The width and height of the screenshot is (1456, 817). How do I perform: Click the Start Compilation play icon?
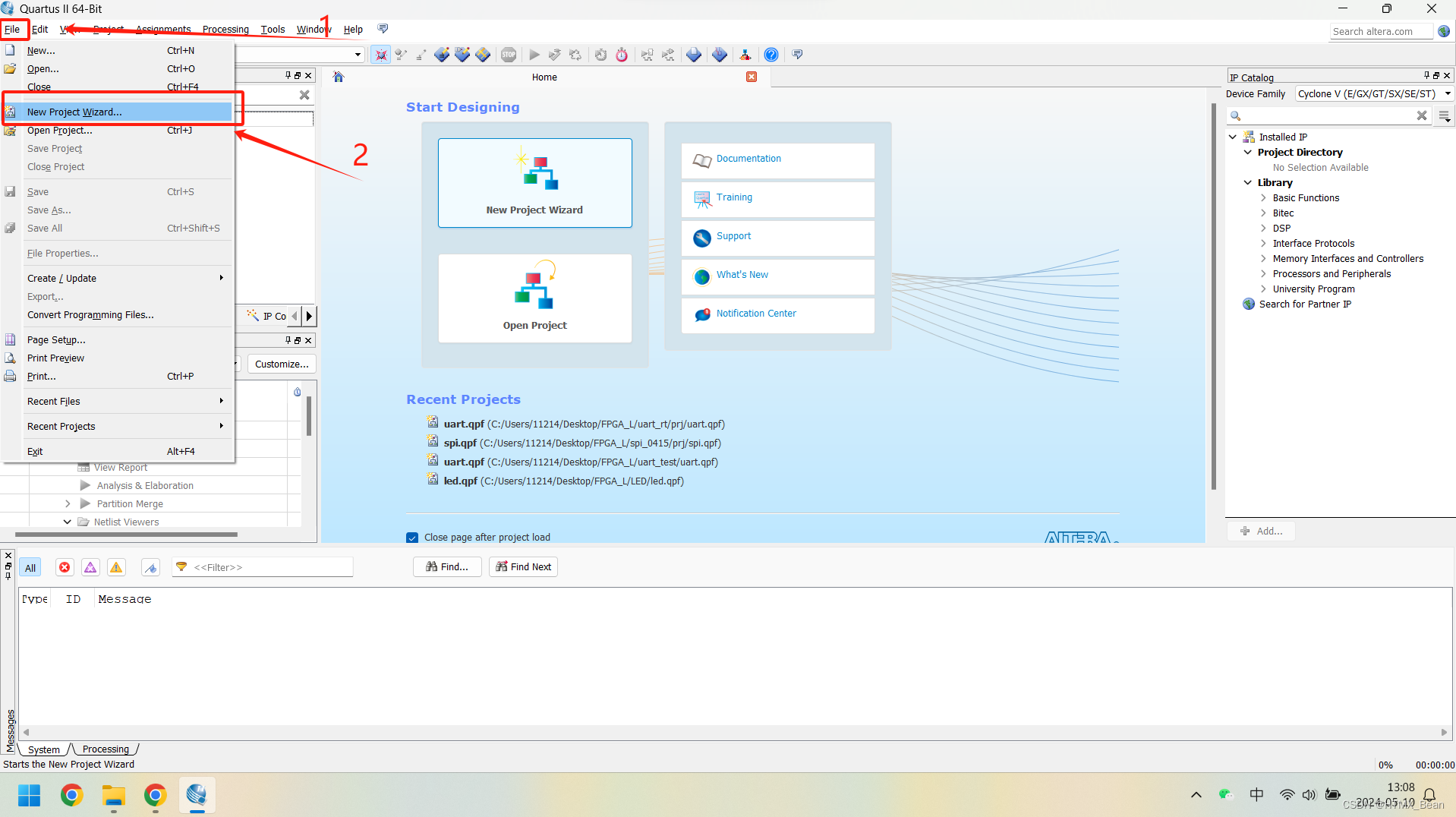coord(534,55)
